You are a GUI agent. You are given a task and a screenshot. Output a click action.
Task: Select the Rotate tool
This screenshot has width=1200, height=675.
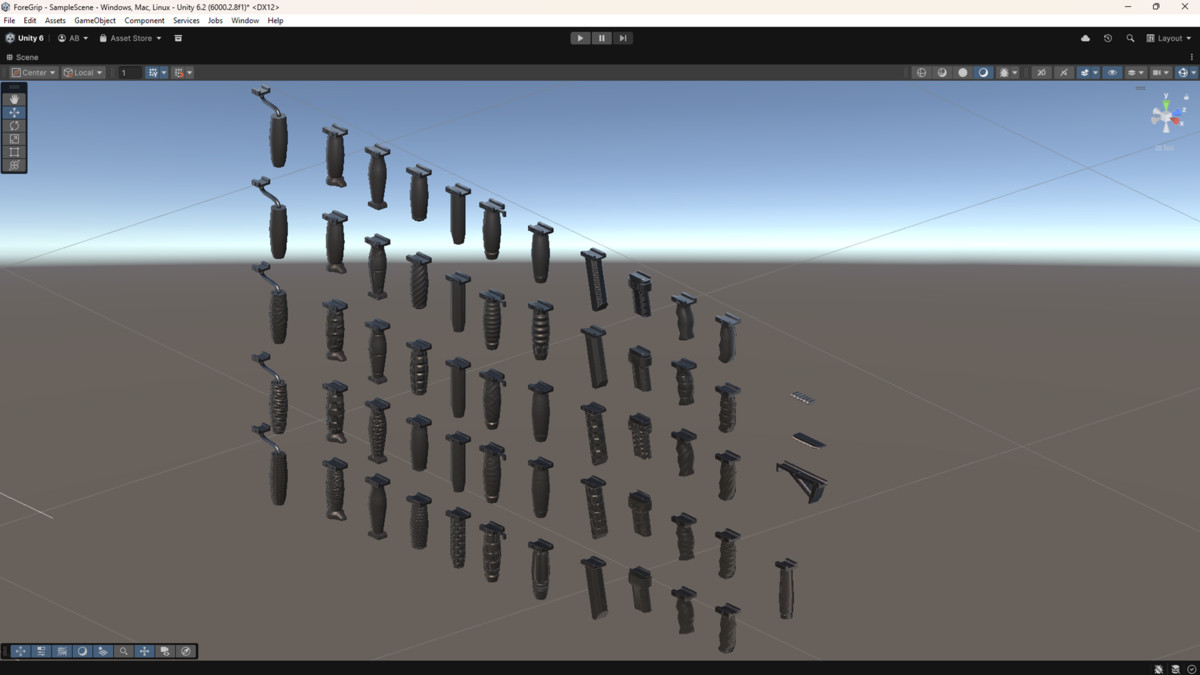pos(13,125)
